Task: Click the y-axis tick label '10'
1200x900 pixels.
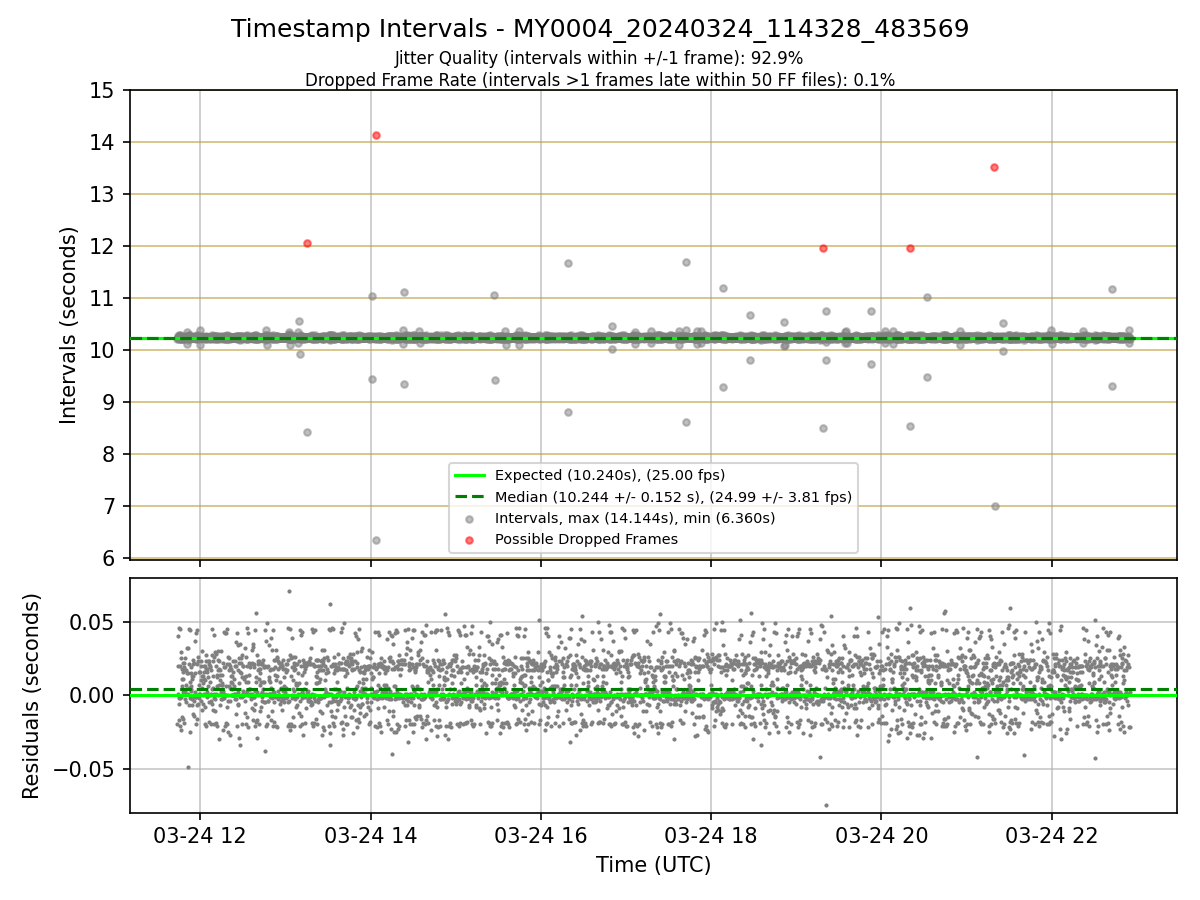Action: (103, 351)
